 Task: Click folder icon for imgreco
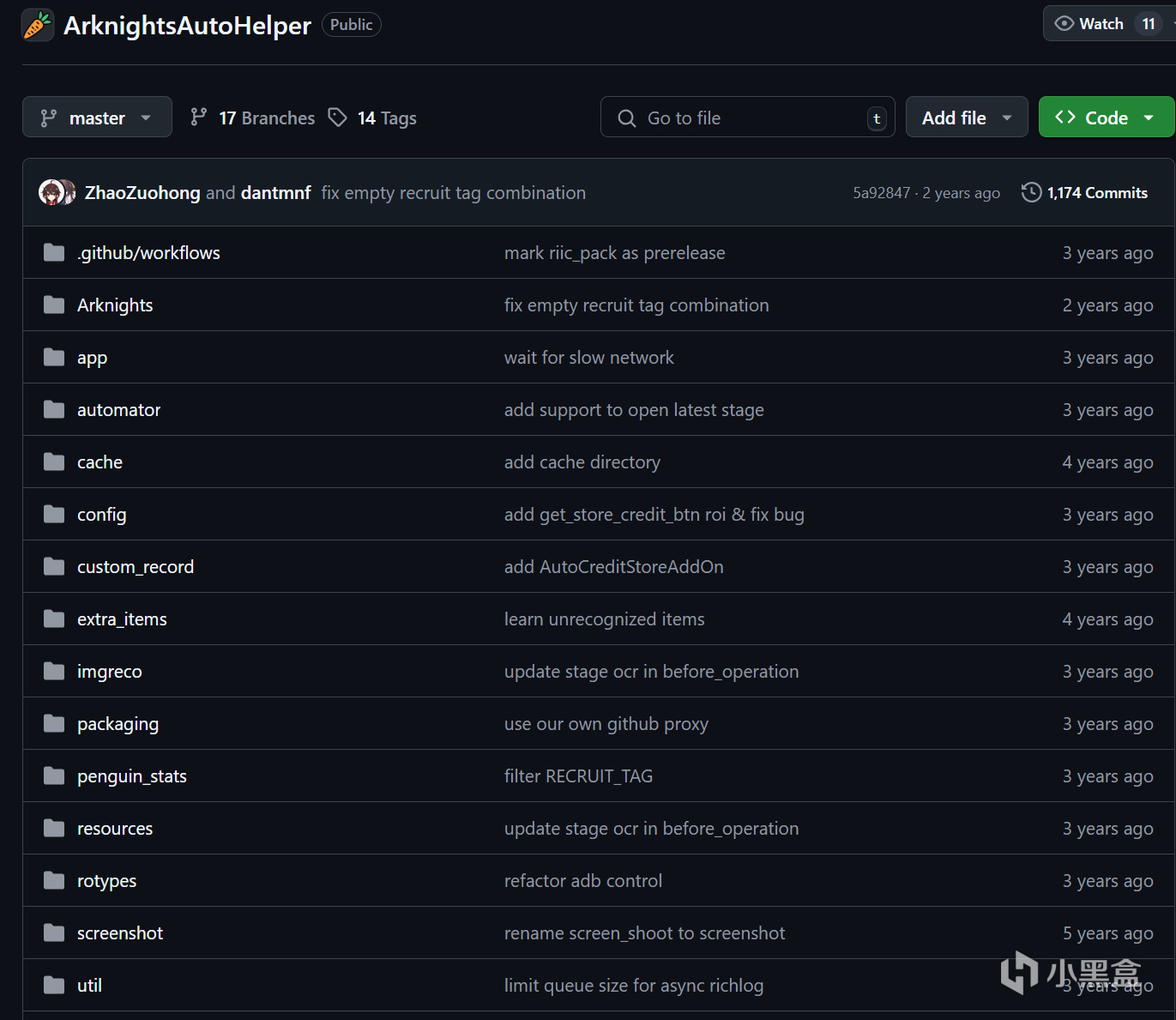pyautogui.click(x=54, y=671)
